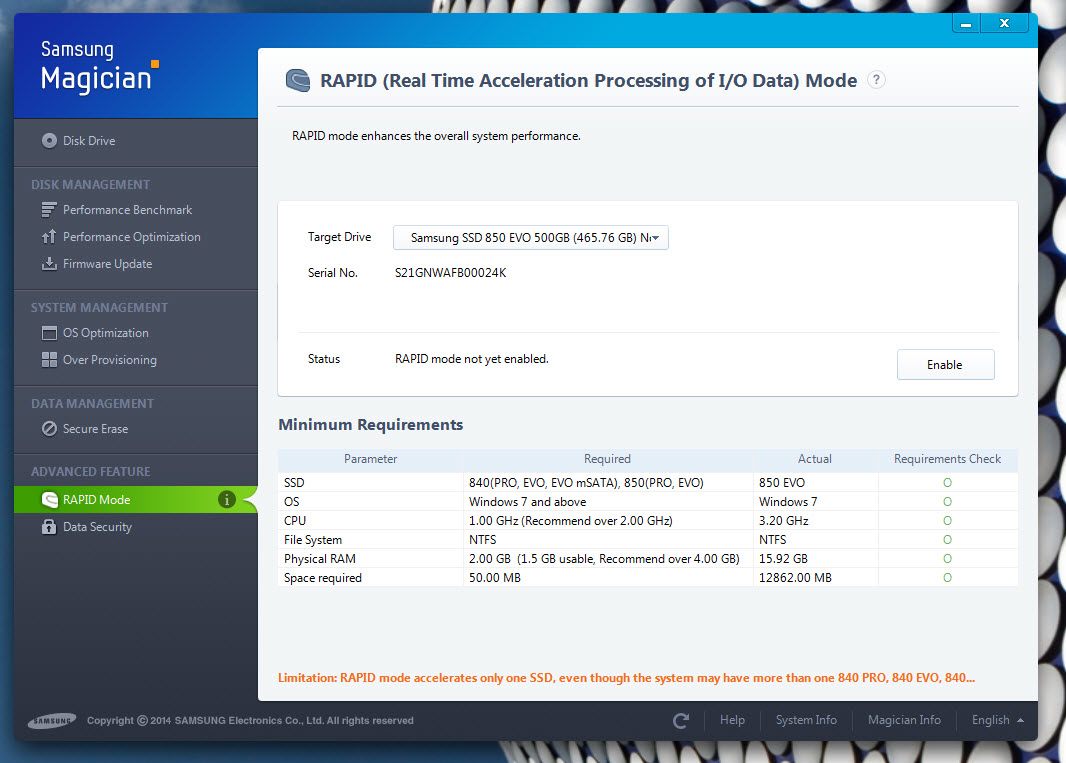This screenshot has width=1066, height=763.
Task: Click the 'Requirements Check' column header
Action: [x=947, y=459]
